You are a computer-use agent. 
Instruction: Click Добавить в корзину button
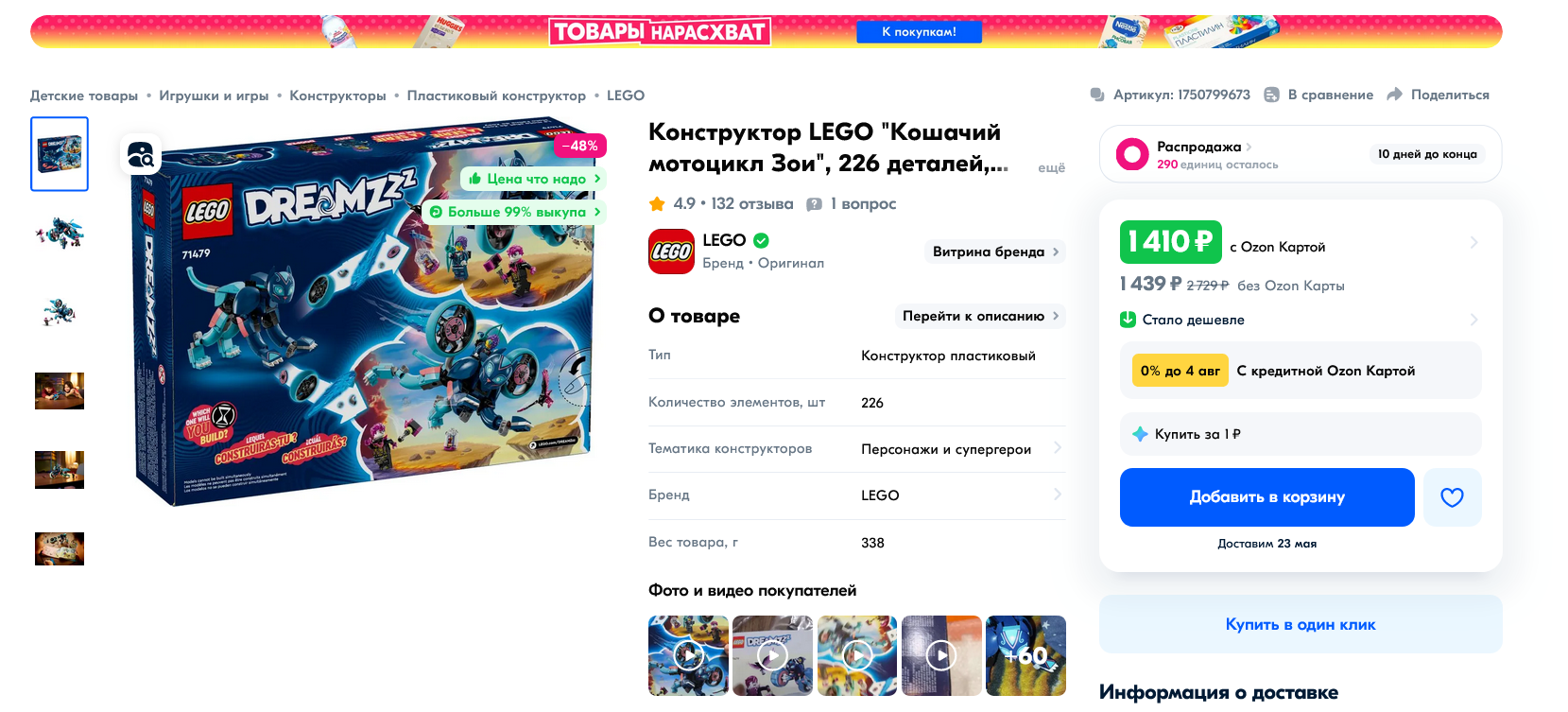pyautogui.click(x=1267, y=497)
